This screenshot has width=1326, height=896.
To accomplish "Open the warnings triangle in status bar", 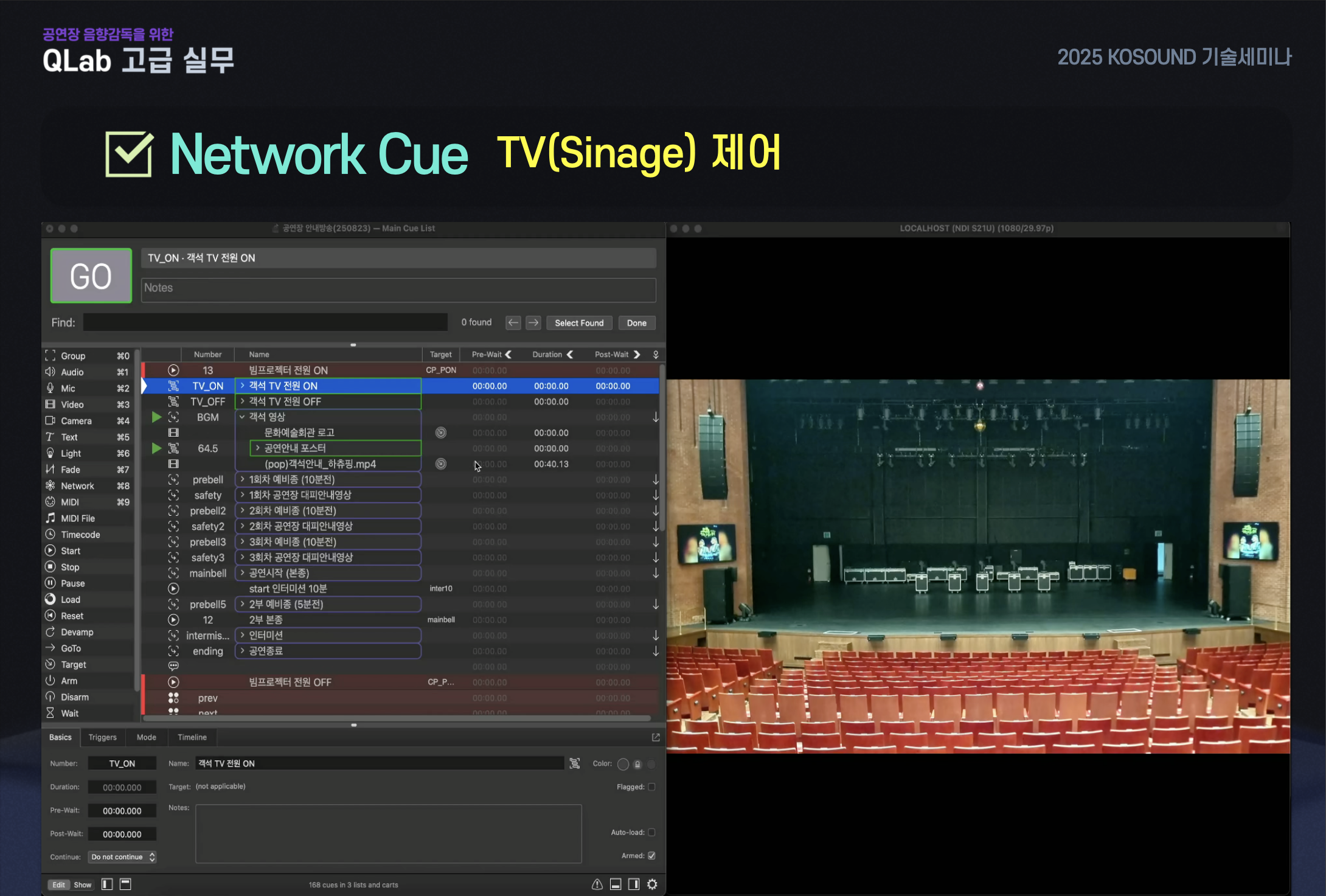I will coord(597,884).
